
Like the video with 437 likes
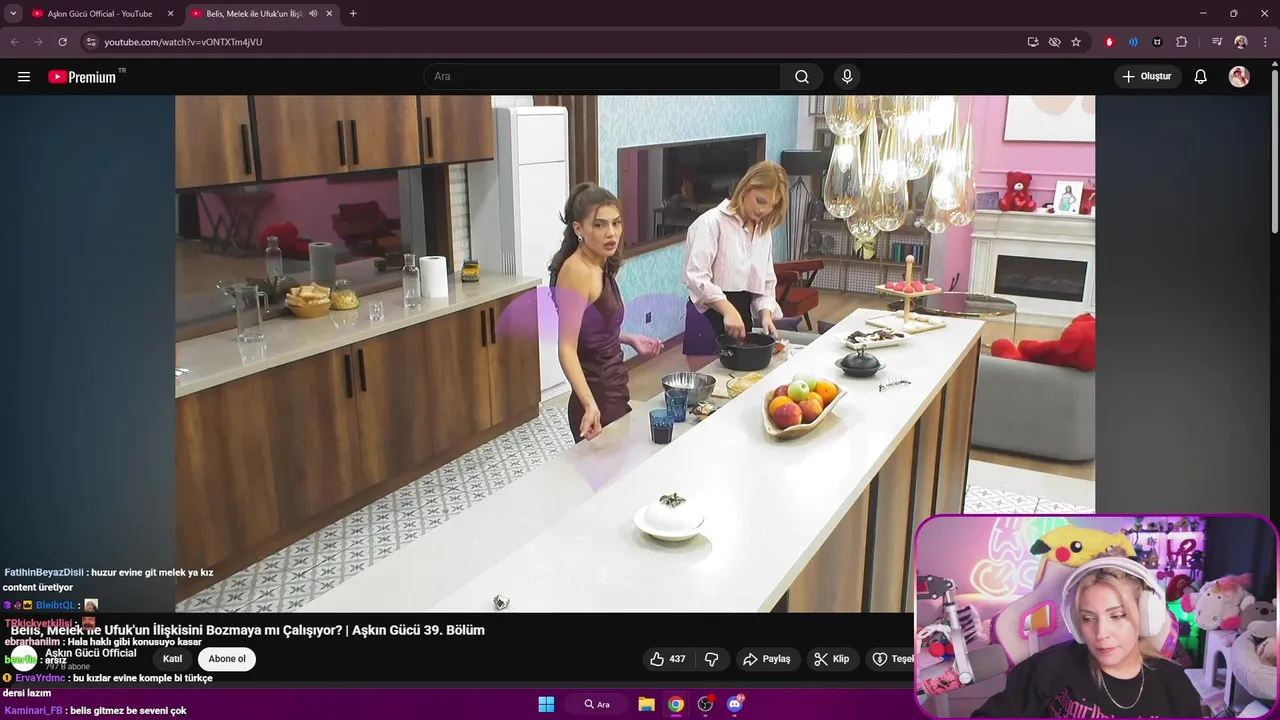point(668,659)
